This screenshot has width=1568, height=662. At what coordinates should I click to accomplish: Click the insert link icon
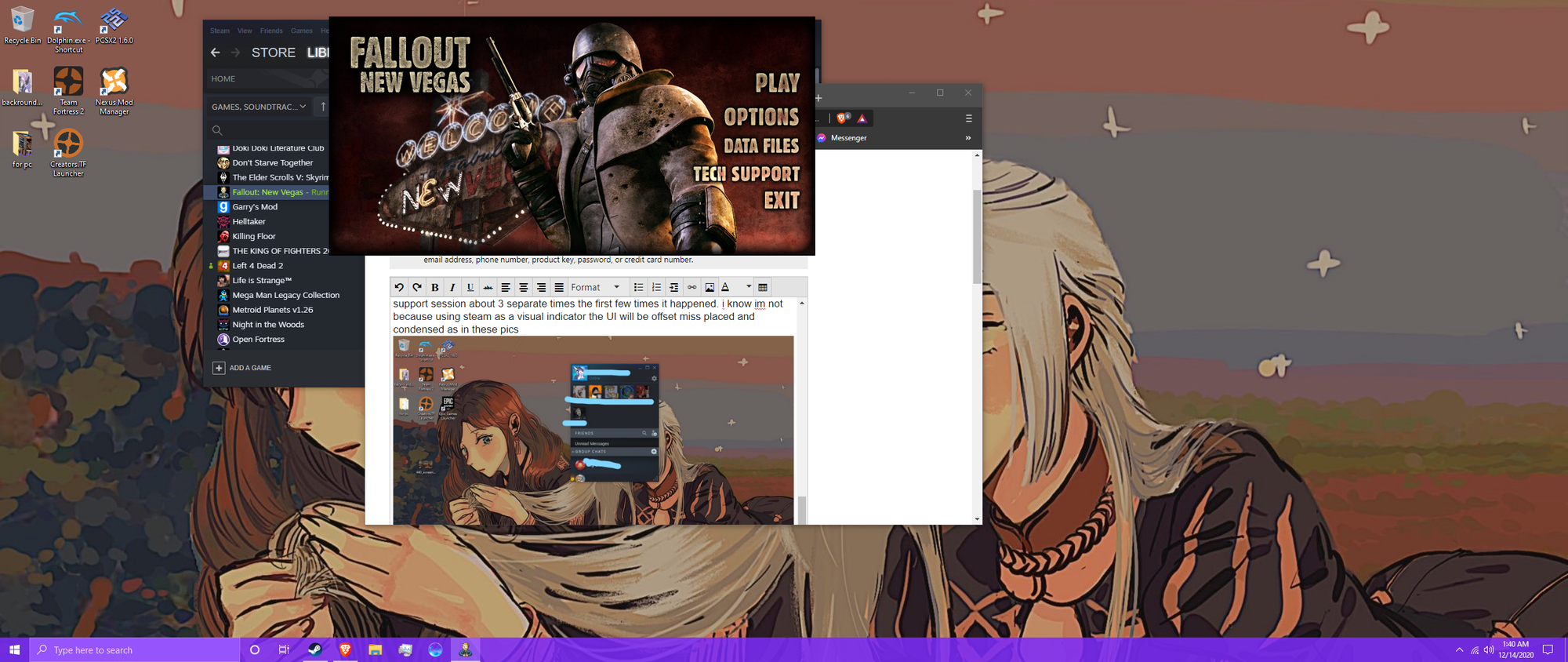click(x=692, y=287)
